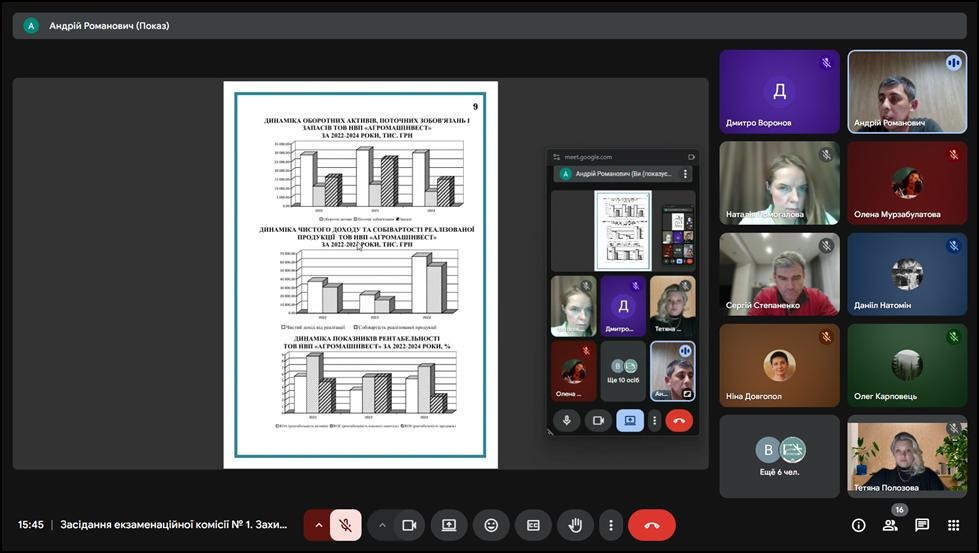
Task: Raise your hand
Action: click(x=575, y=525)
